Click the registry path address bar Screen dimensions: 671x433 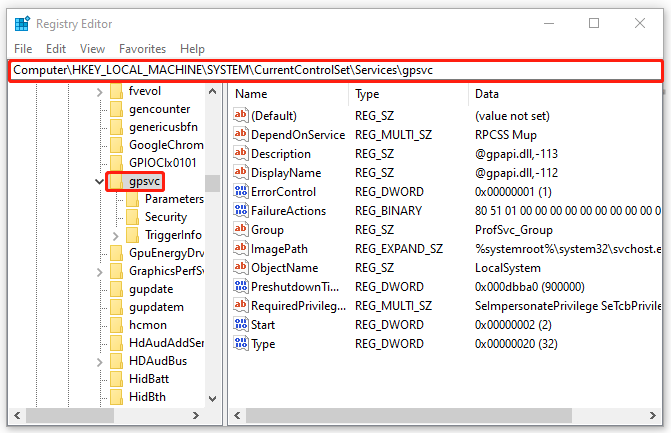[x=336, y=70]
